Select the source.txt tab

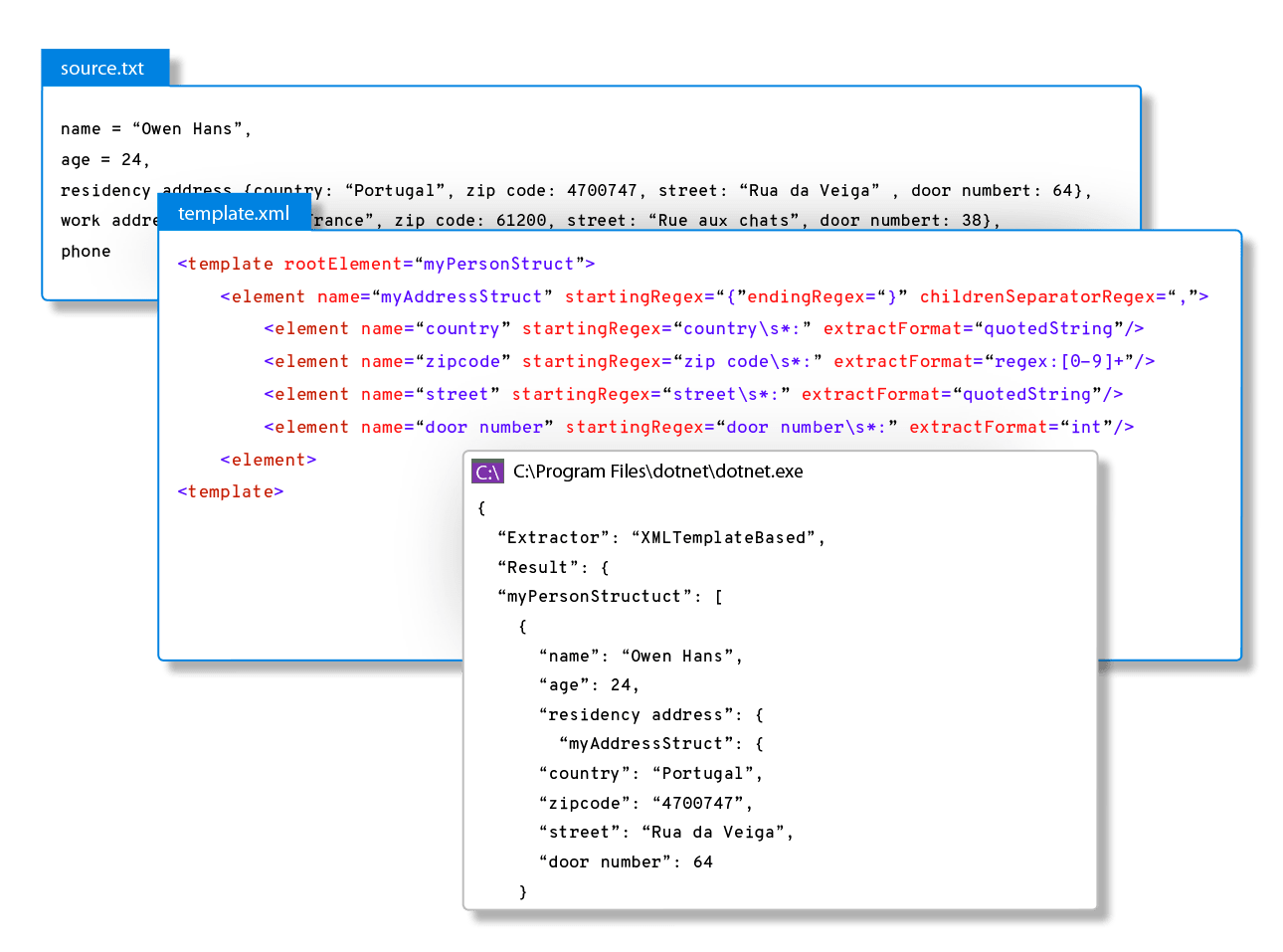coord(104,68)
